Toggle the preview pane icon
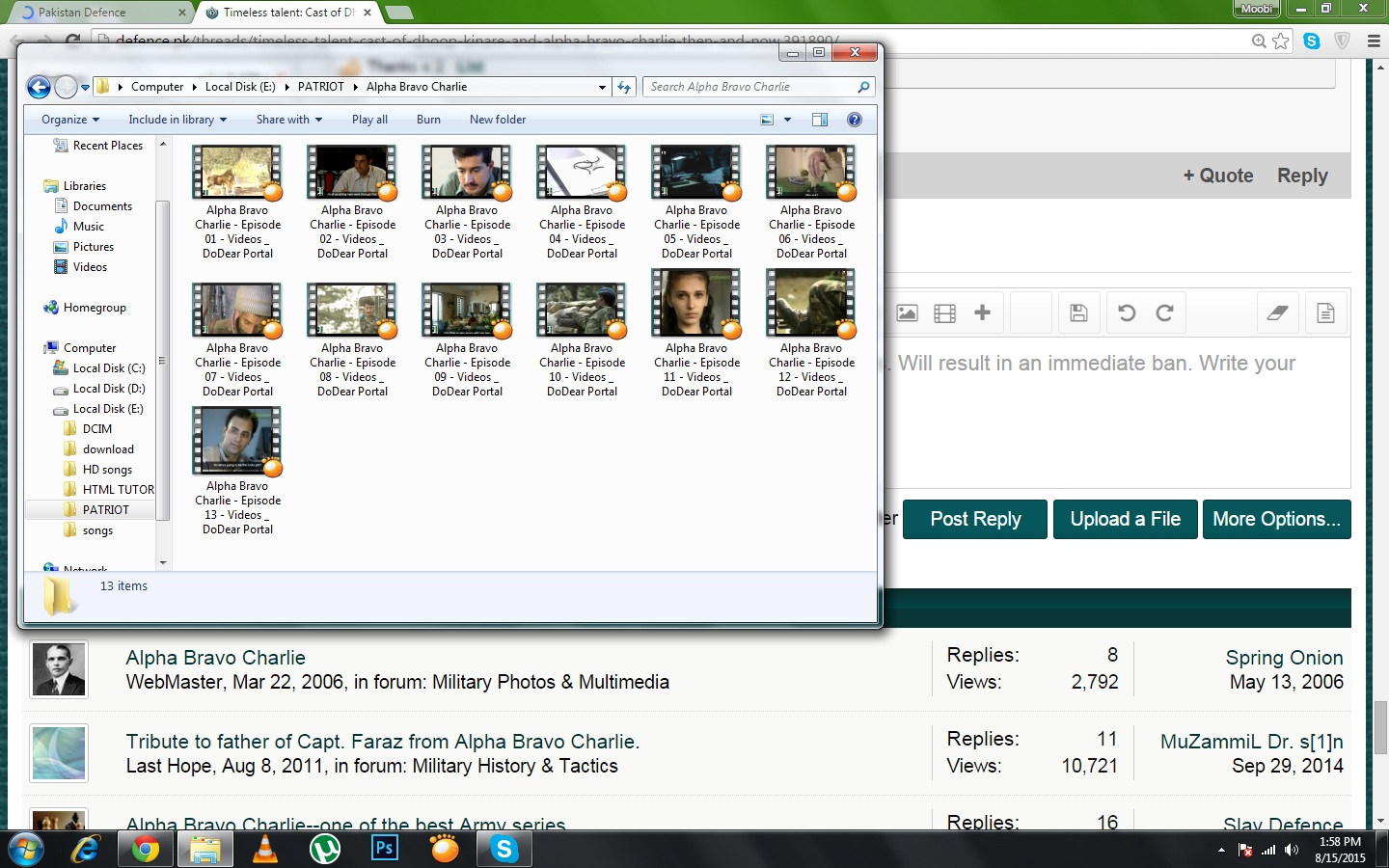The image size is (1389, 868). click(820, 120)
